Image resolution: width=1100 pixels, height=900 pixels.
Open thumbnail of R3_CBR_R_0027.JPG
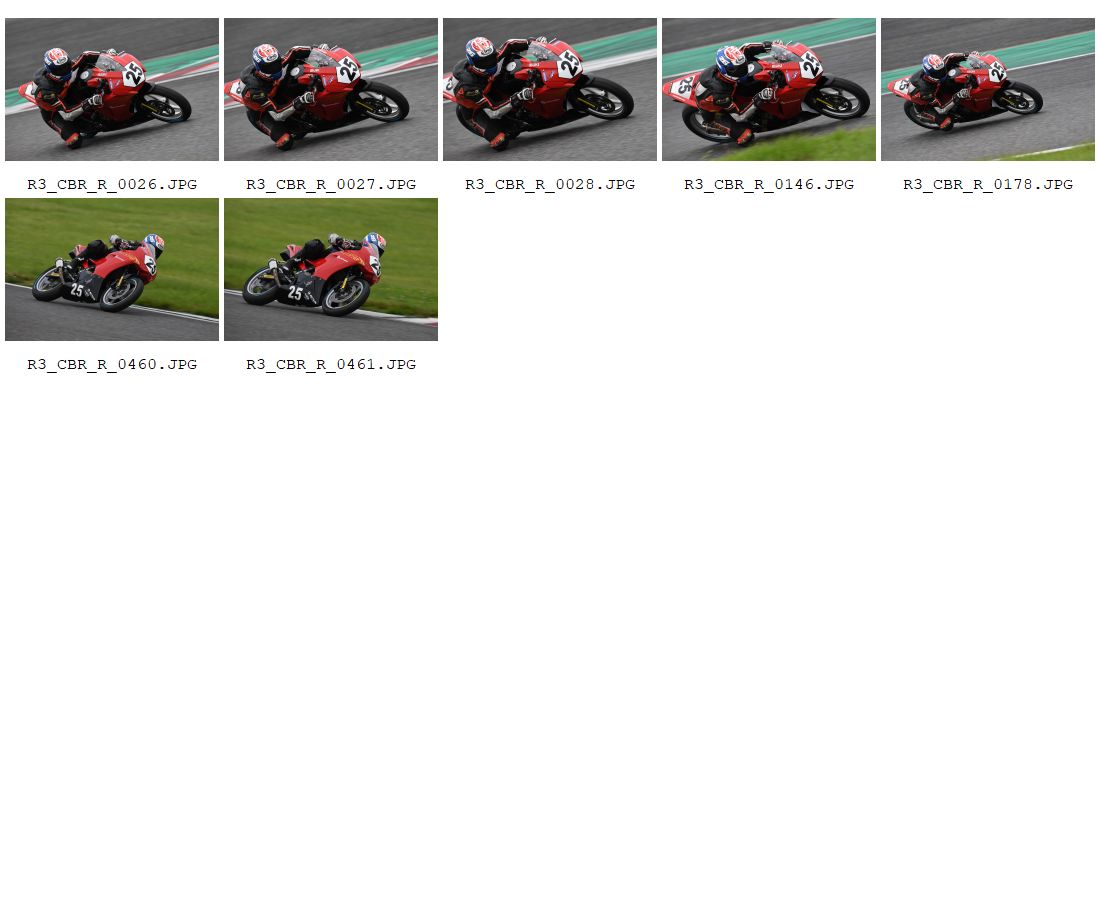(x=330, y=90)
